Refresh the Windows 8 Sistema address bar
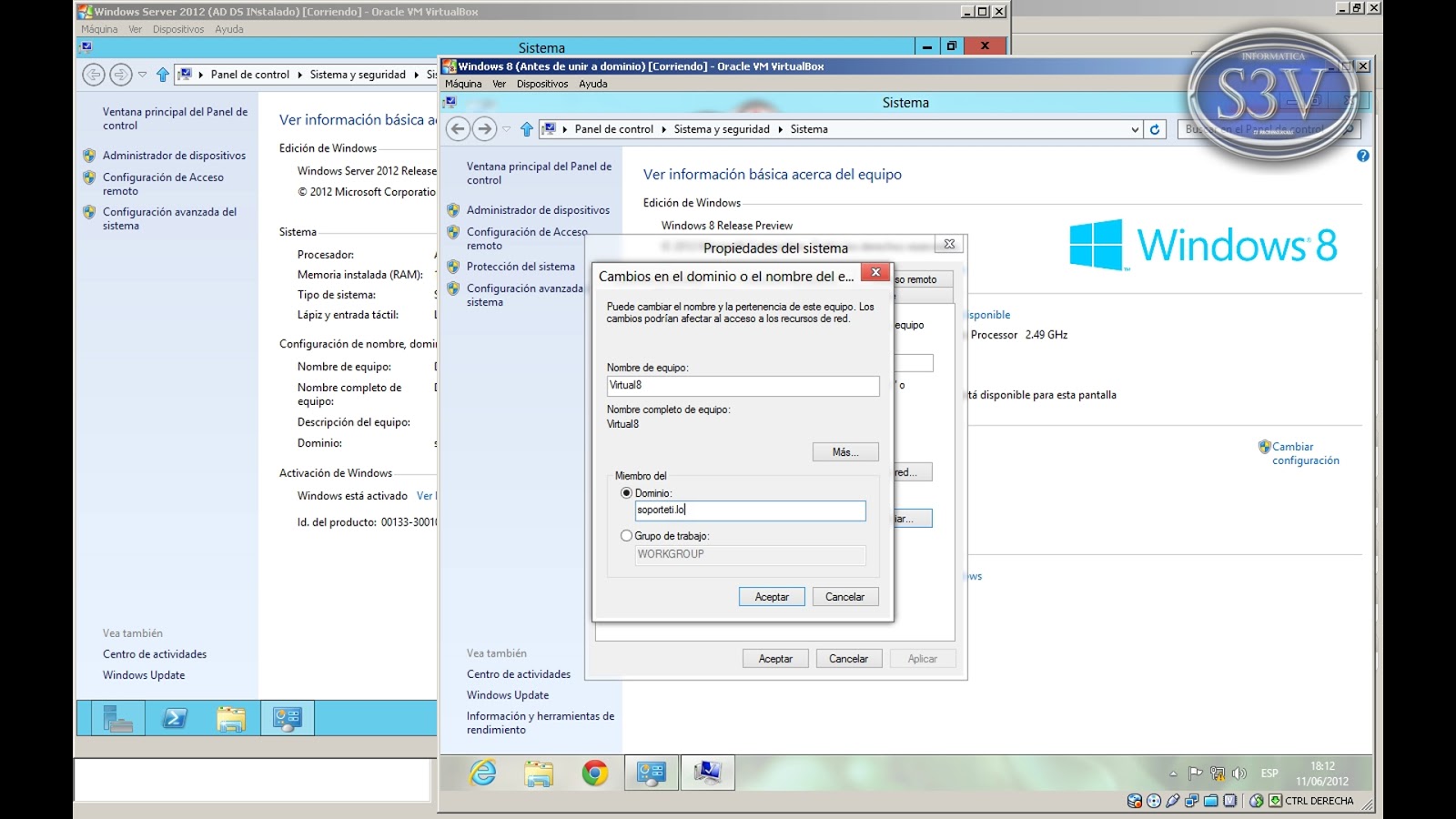 1155,129
